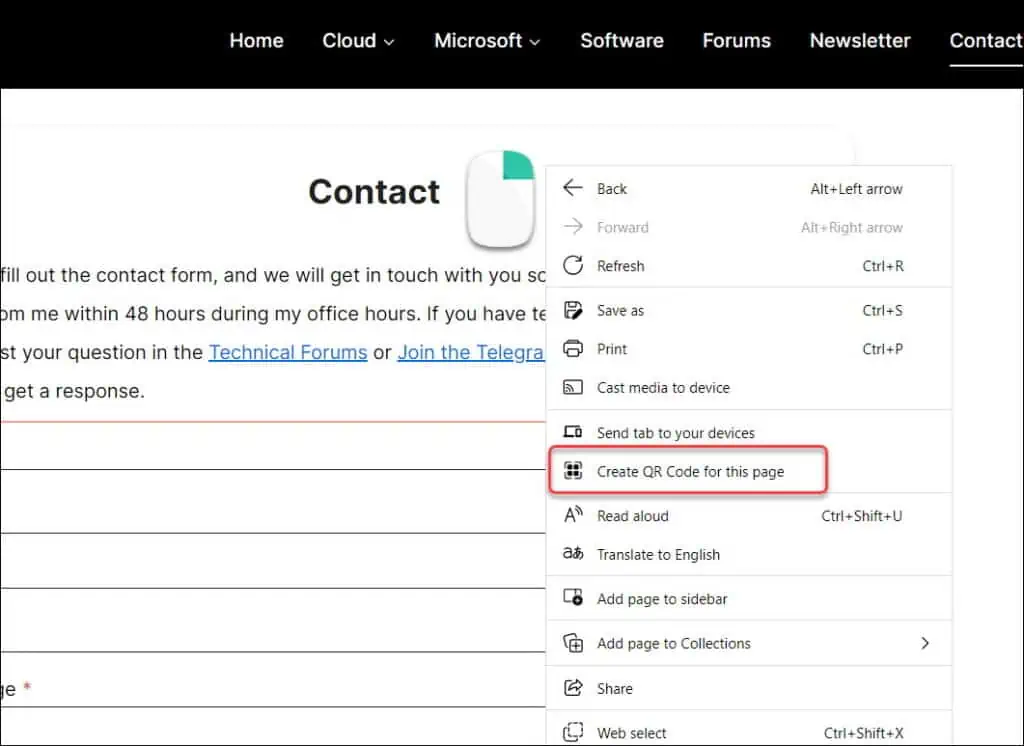The image size is (1024, 746).
Task: Open the Software navigation link
Action: (622, 41)
